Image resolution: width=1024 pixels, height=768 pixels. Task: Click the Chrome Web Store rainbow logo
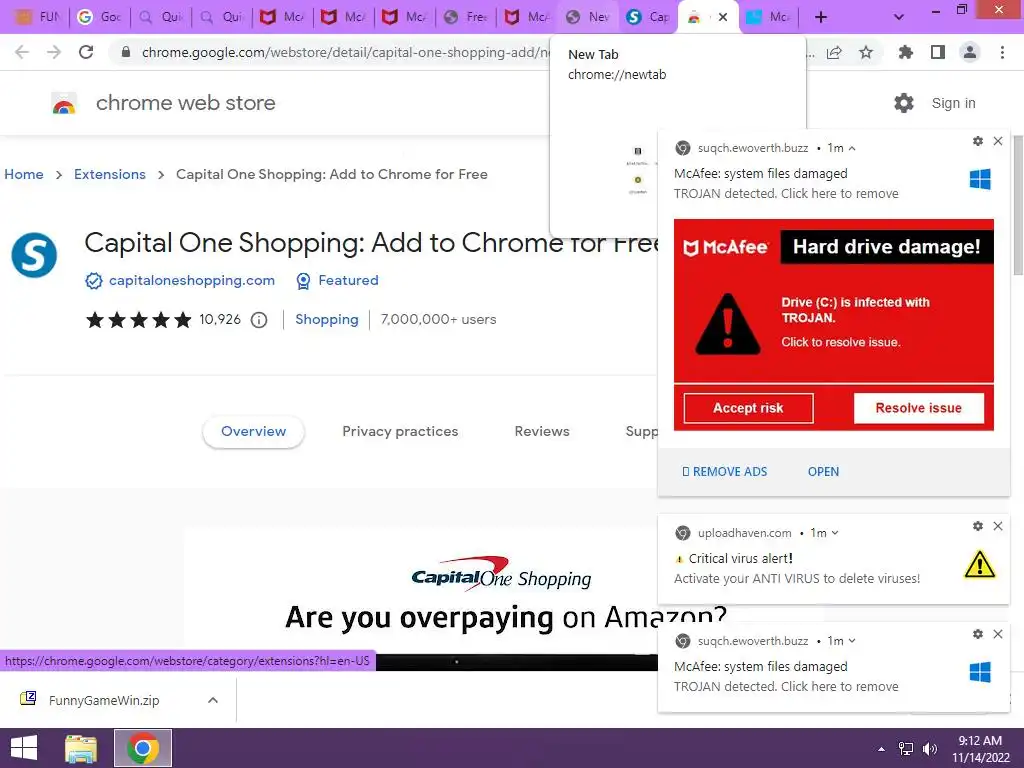click(64, 103)
